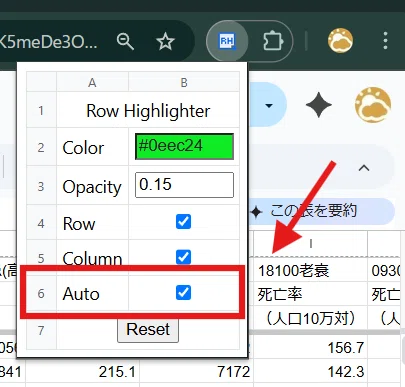Click column header A in the popup

click(92, 83)
